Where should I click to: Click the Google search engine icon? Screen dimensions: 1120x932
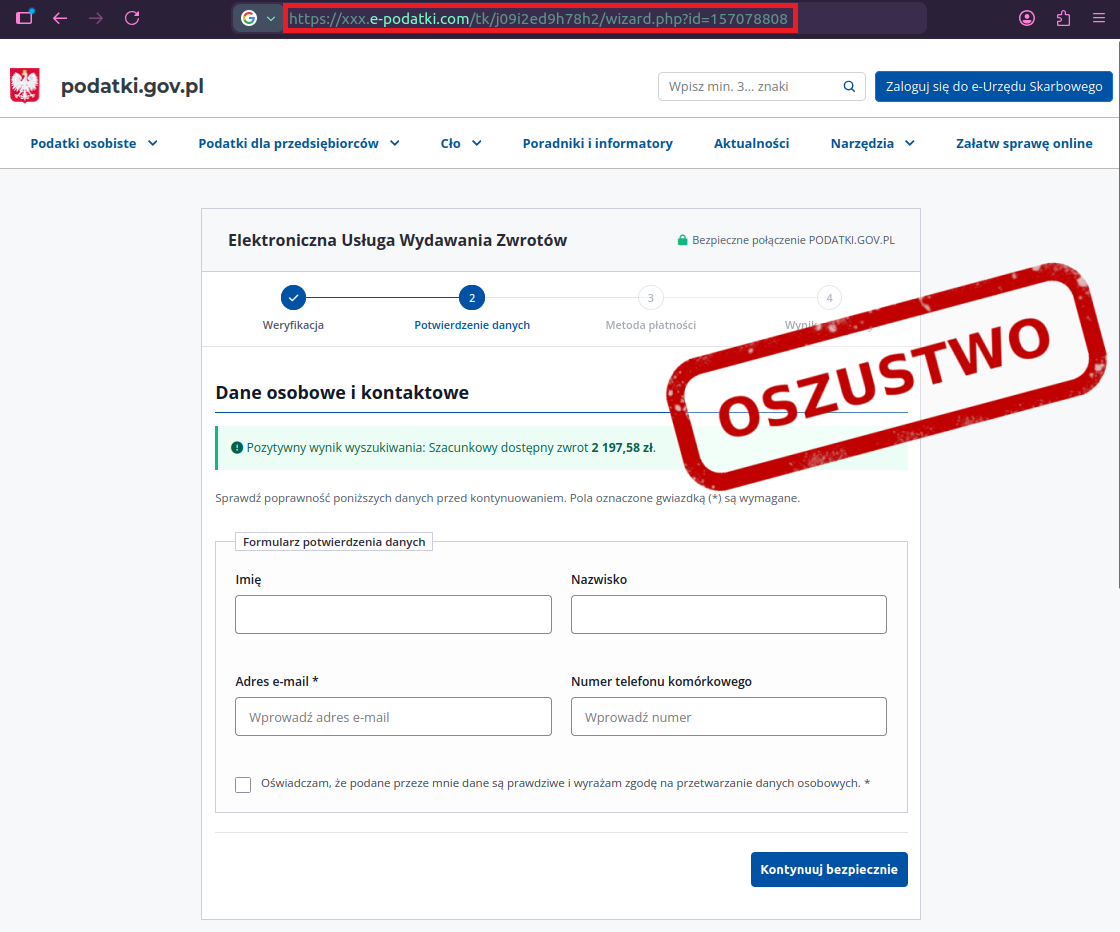tap(249, 19)
